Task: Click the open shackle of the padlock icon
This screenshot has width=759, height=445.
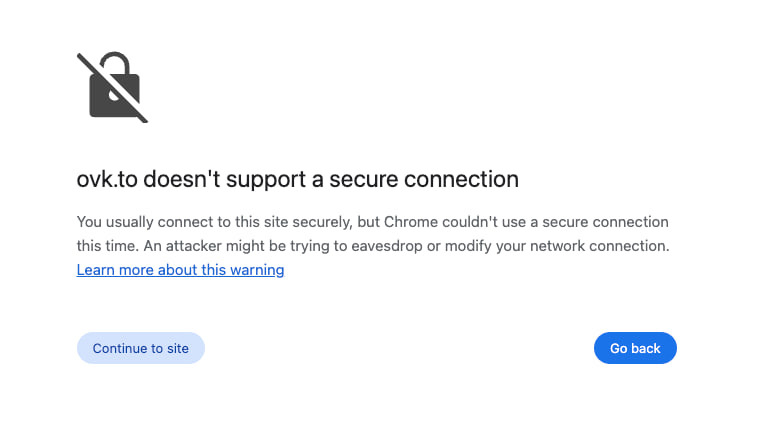Action: coord(116,63)
